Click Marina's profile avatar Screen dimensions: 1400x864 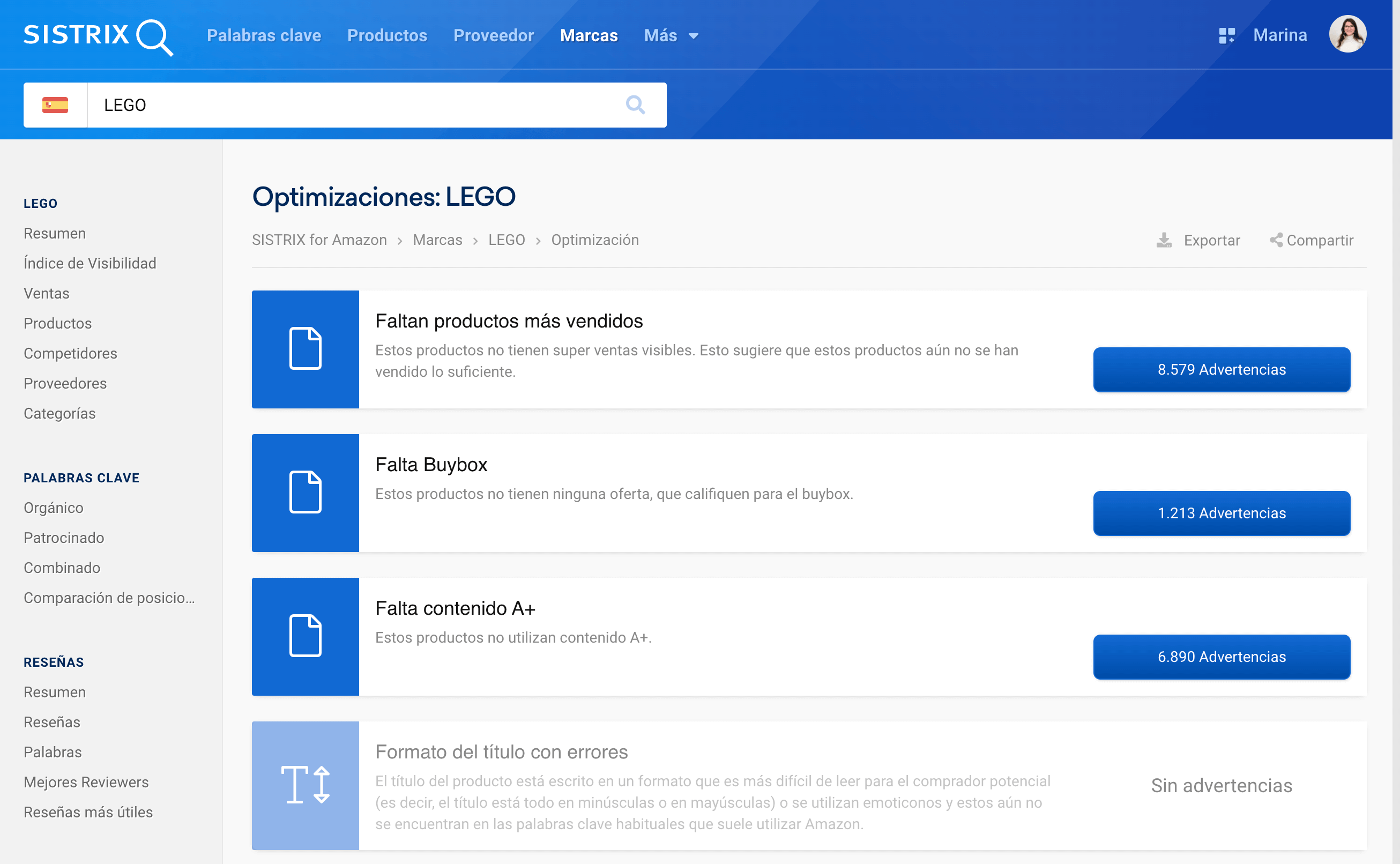pyautogui.click(x=1347, y=34)
